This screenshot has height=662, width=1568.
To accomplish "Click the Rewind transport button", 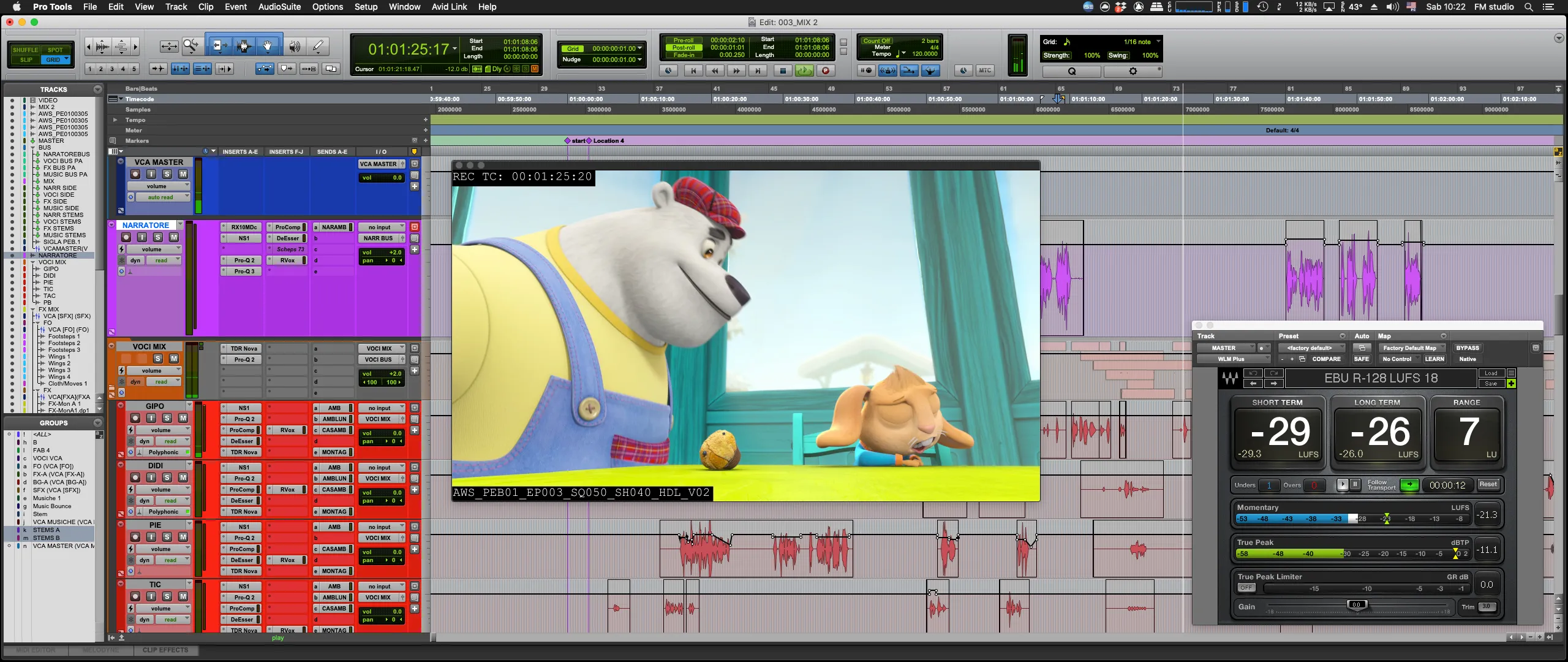I will [x=714, y=70].
